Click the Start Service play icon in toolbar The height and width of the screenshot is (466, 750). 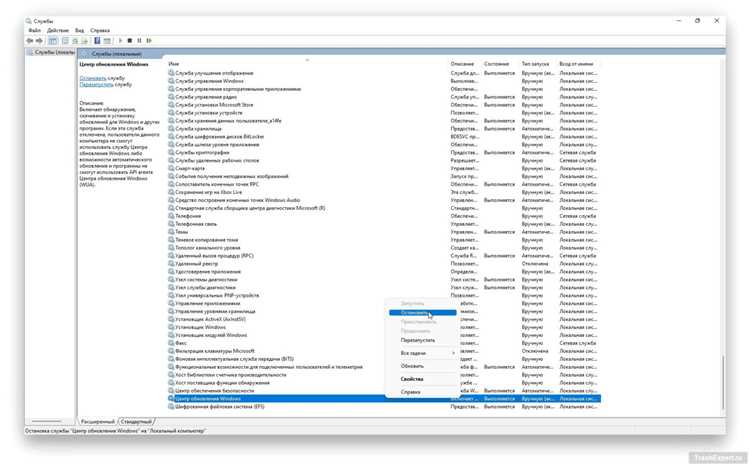pos(121,41)
